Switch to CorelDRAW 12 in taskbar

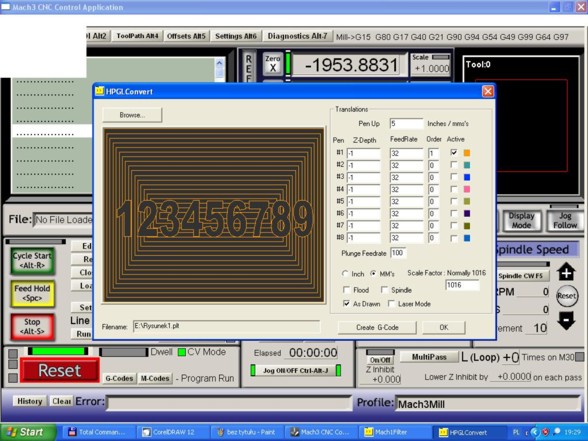point(172,432)
